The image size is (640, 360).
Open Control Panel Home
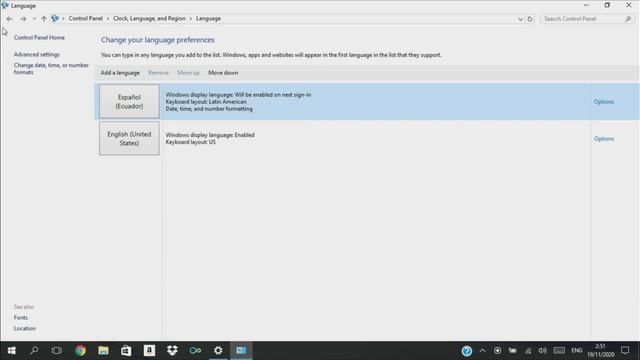pos(39,38)
